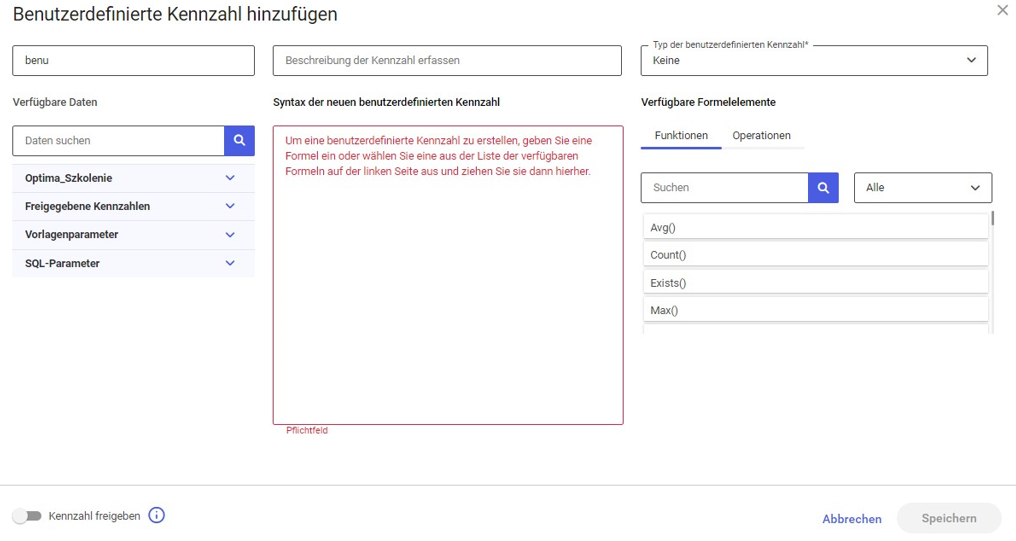Click the info icon beside Kennzahl freigeben
The image size is (1016, 541).
point(156,516)
